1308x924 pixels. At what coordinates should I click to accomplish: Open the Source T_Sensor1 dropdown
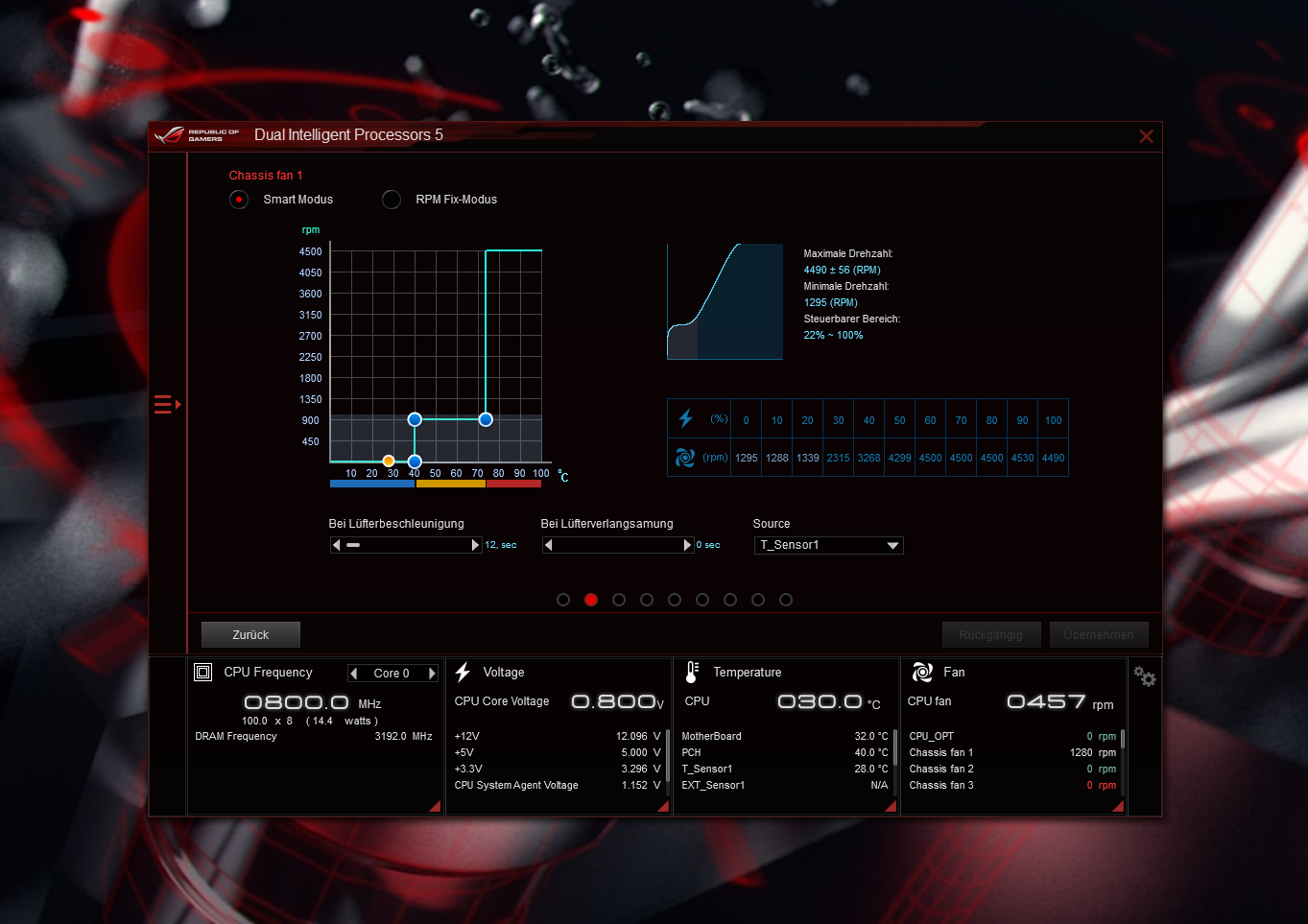coord(828,545)
